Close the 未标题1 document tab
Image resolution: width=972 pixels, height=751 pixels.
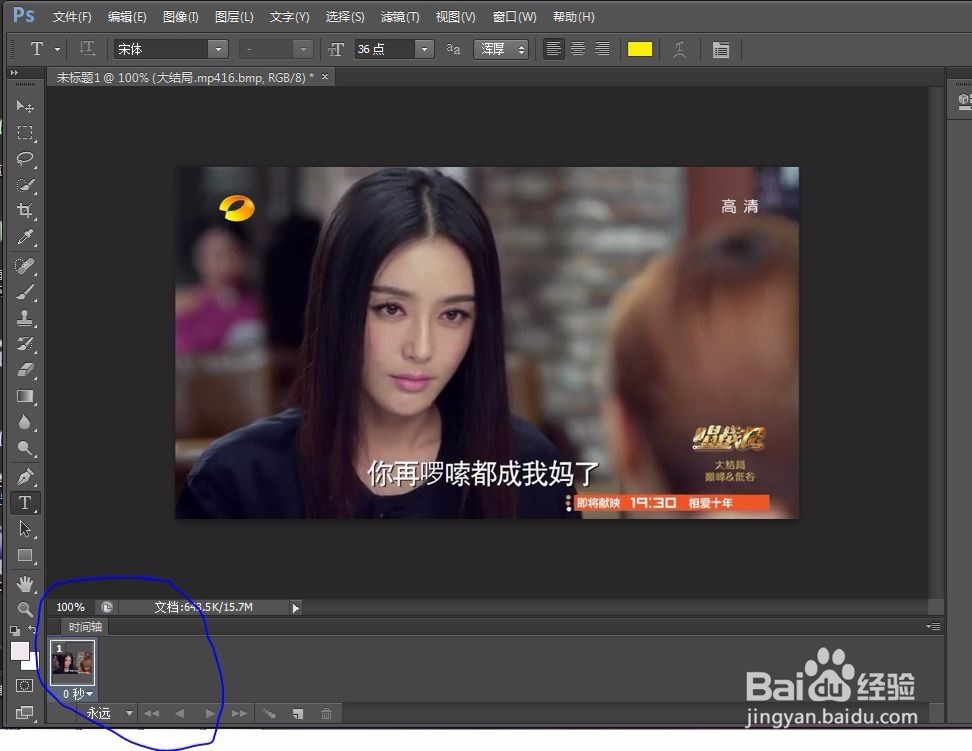(325, 76)
